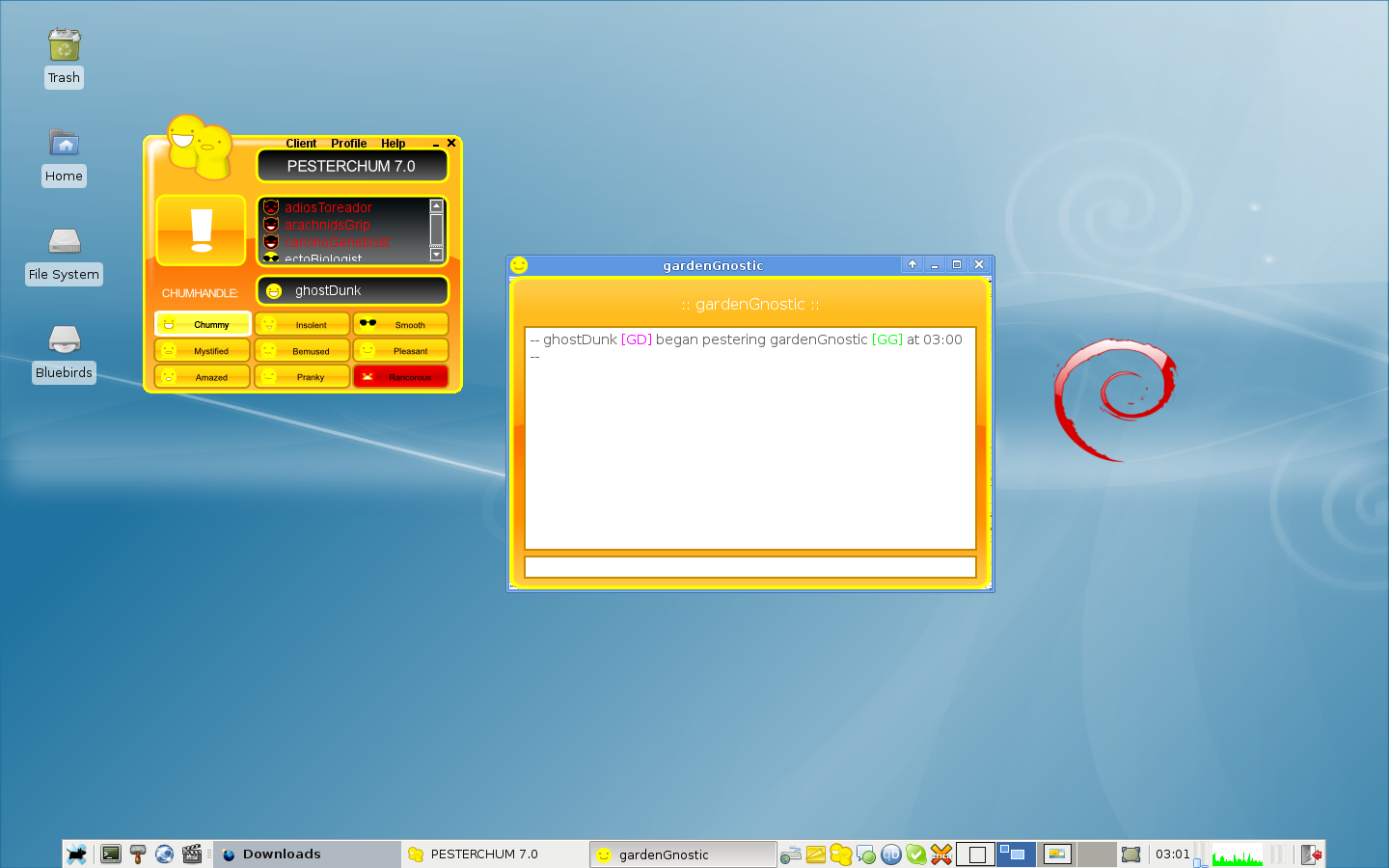Set mood to Chummy
The width and height of the screenshot is (1389, 868).
(x=203, y=325)
